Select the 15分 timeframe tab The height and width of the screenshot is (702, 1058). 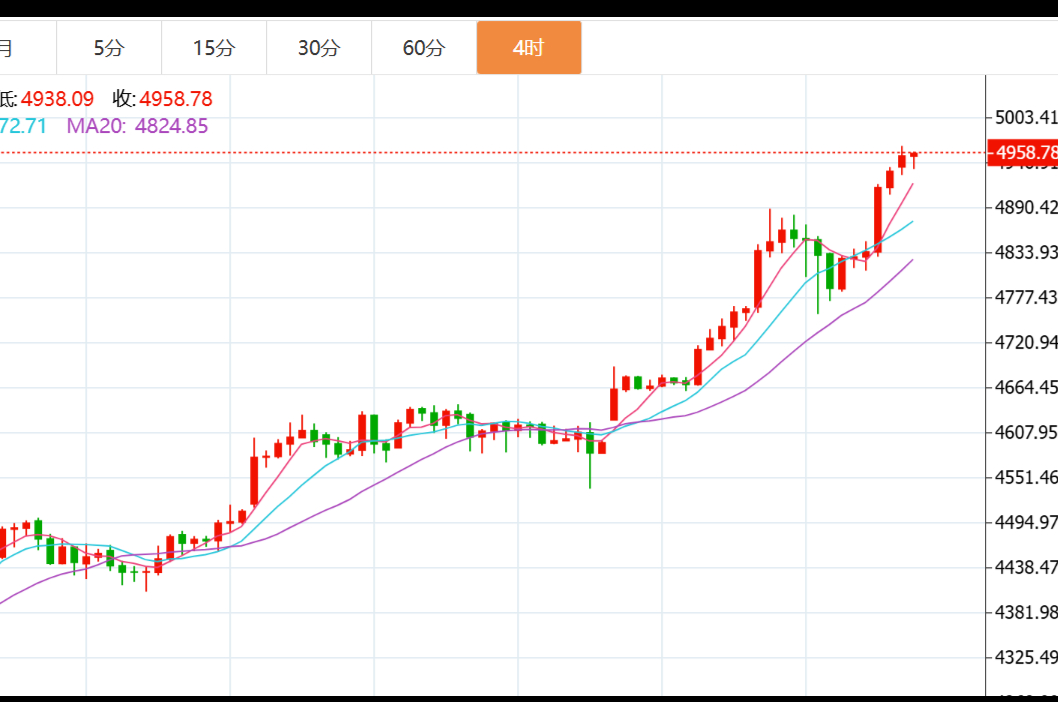click(x=214, y=47)
